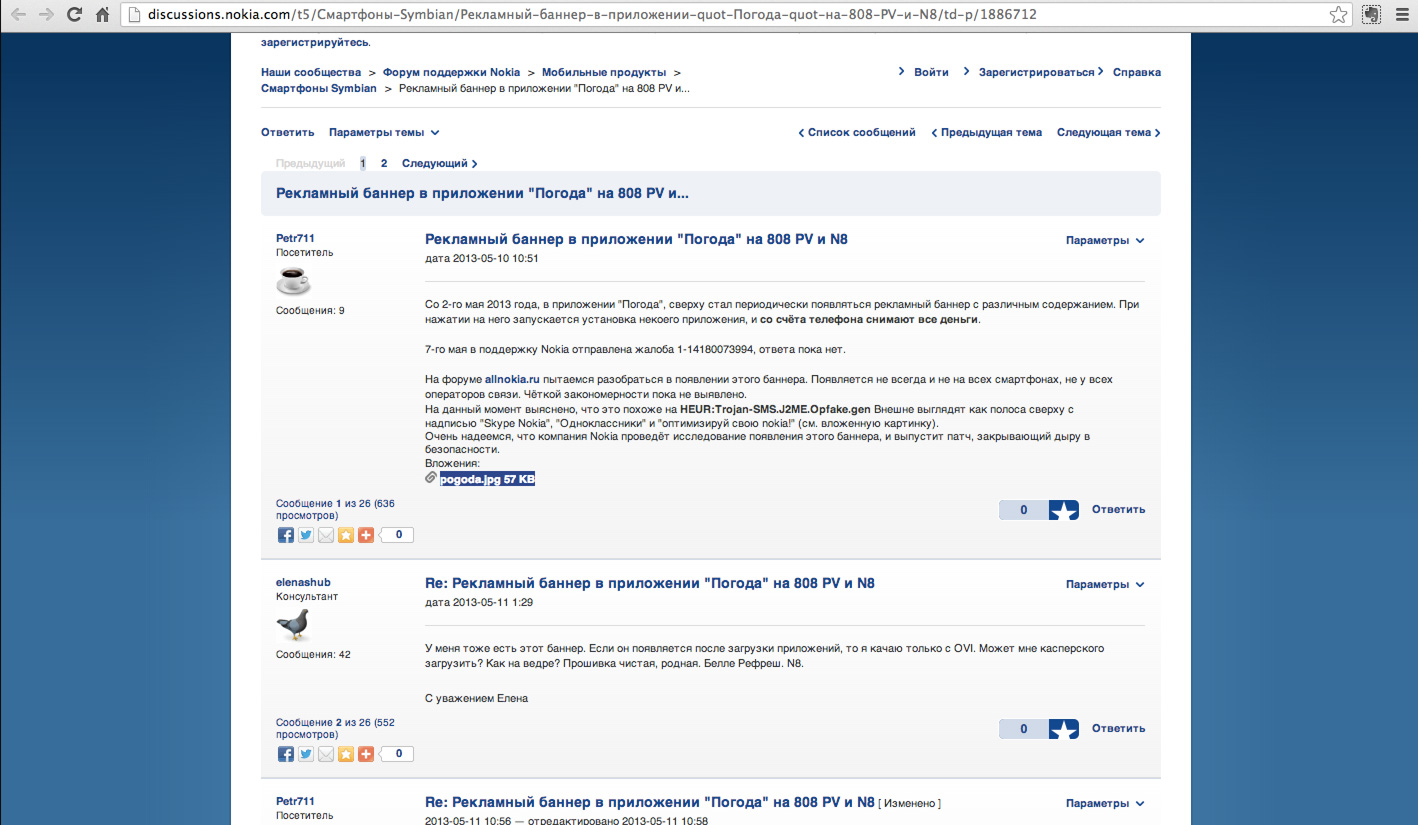The height and width of the screenshot is (825, 1418).
Task: Open Параметры dropdown on first post
Action: click(1105, 240)
